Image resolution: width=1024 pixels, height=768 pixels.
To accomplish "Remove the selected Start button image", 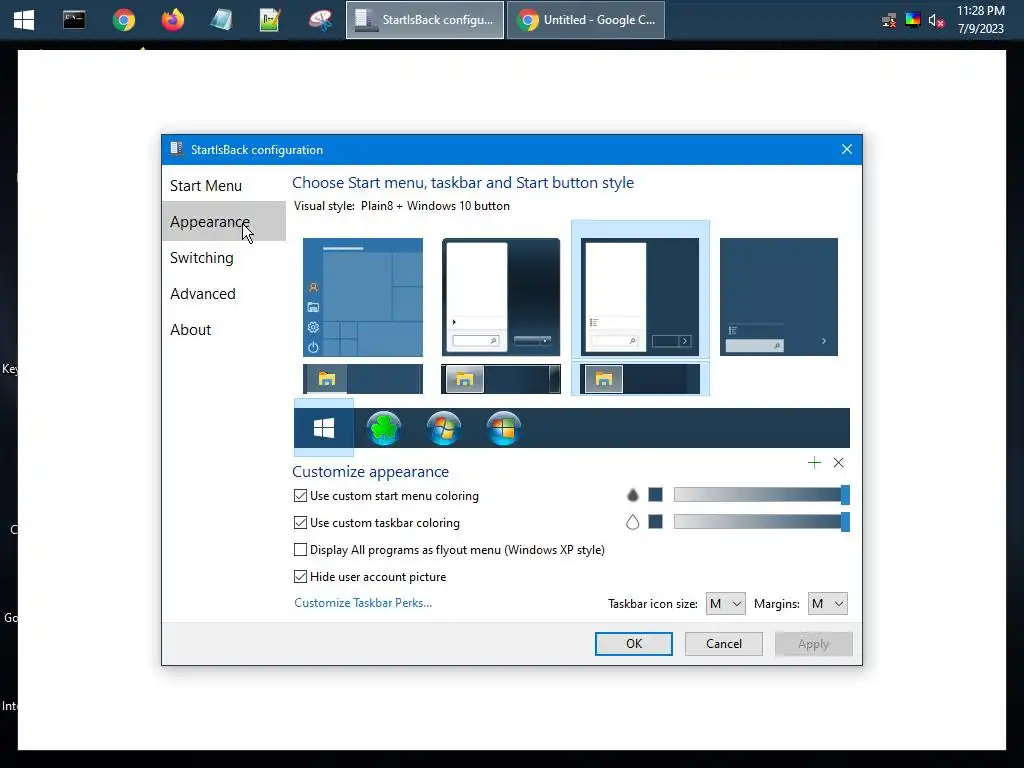I will pos(839,463).
